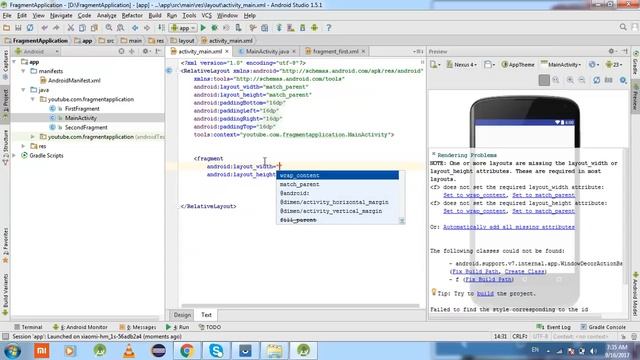Click the Save All toolbar icon
Viewport: 640px width, 360px height.
[x=18, y=28]
